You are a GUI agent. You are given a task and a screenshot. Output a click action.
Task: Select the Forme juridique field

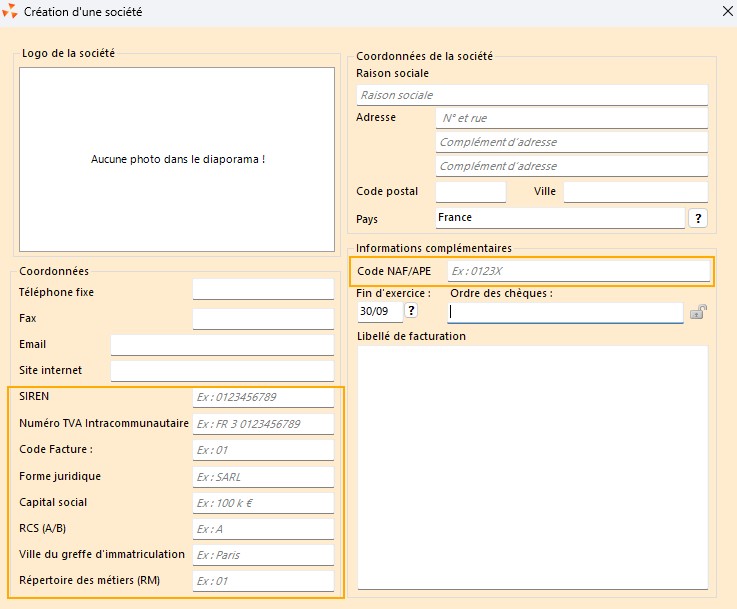pos(263,477)
